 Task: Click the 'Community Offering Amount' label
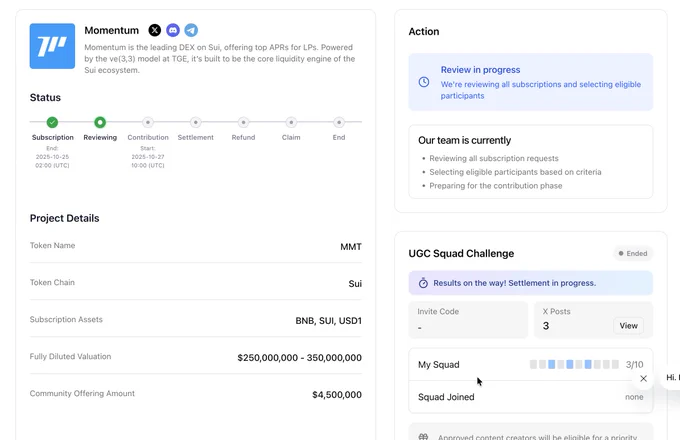82,393
